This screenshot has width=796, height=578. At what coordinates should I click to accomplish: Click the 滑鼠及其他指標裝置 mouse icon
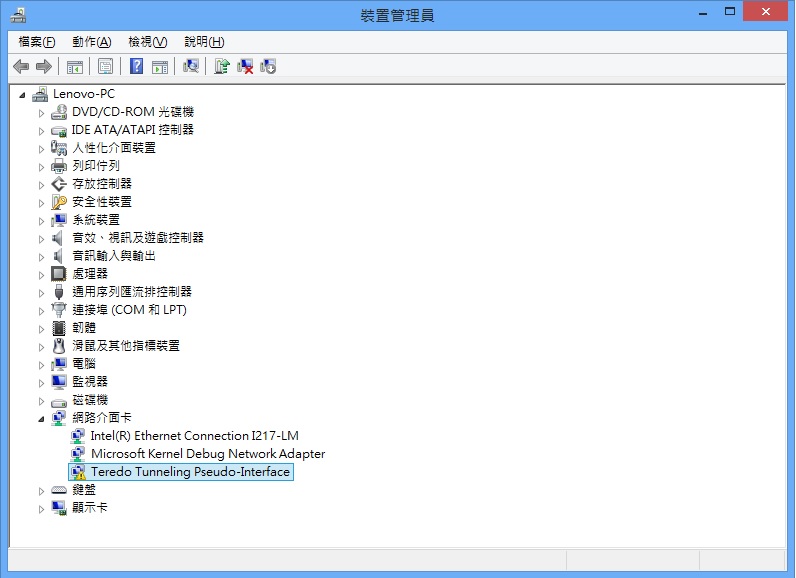tap(59, 346)
